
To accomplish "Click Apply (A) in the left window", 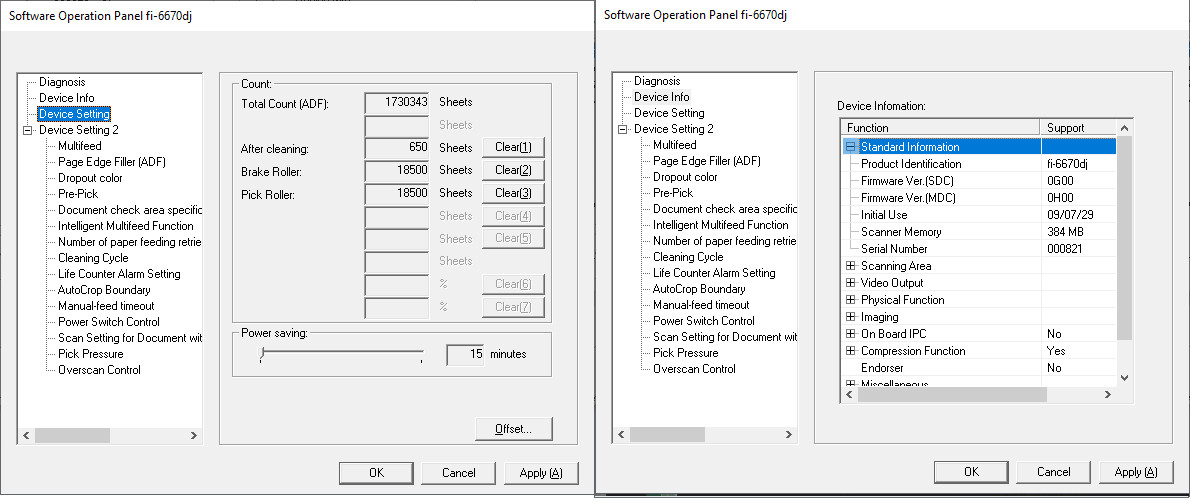I will tap(541, 473).
